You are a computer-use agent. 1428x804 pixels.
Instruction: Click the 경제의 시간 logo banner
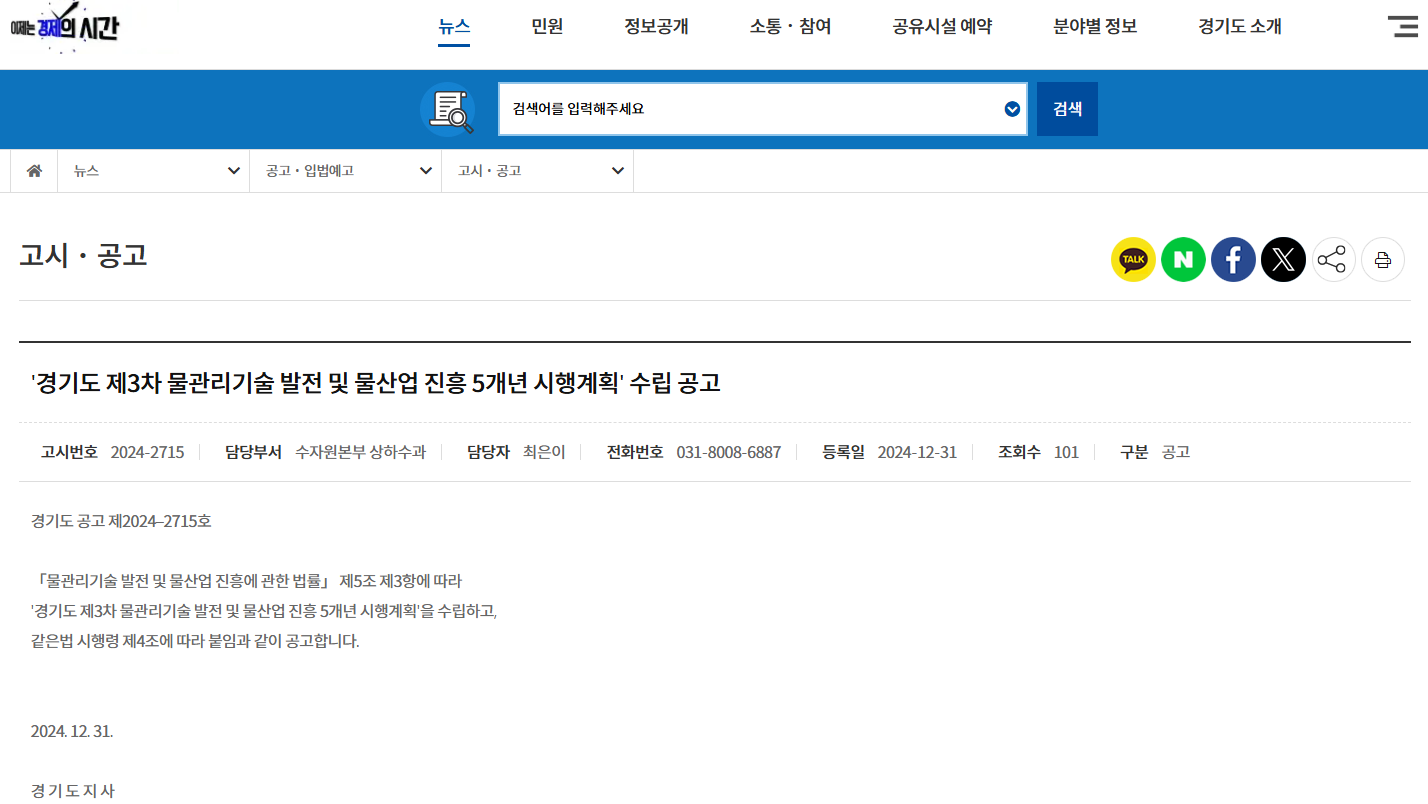coord(65,27)
